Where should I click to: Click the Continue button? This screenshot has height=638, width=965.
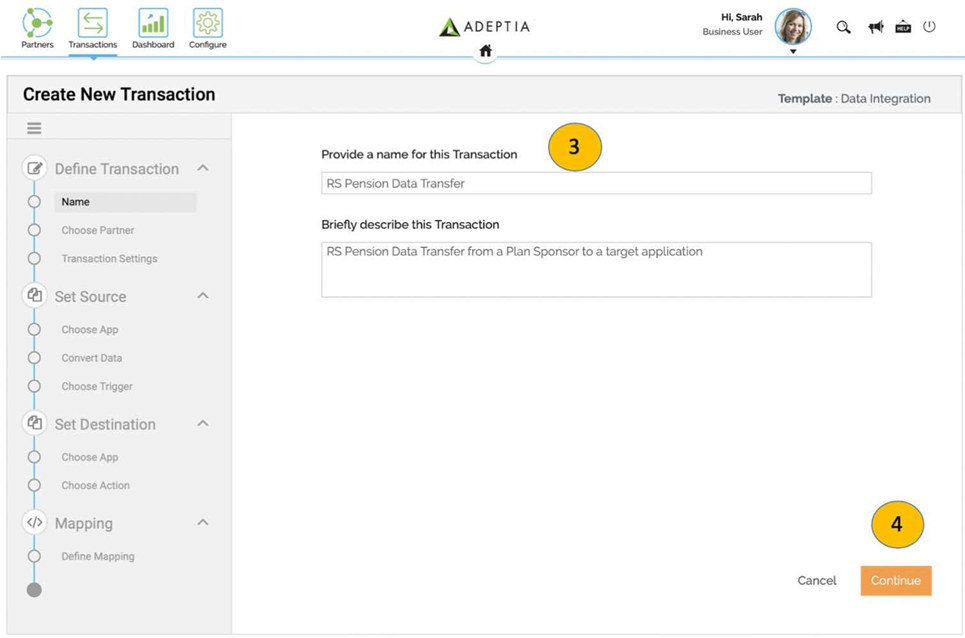(x=895, y=581)
